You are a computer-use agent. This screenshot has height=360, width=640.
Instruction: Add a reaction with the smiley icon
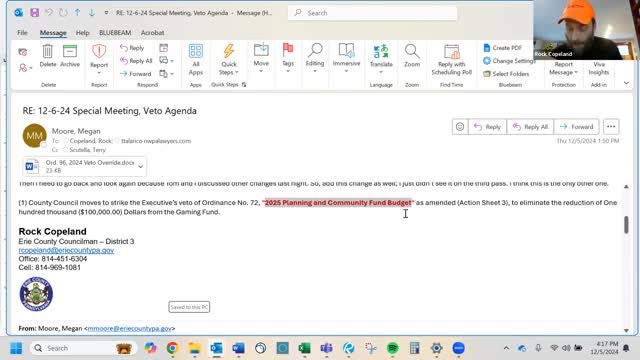point(460,127)
